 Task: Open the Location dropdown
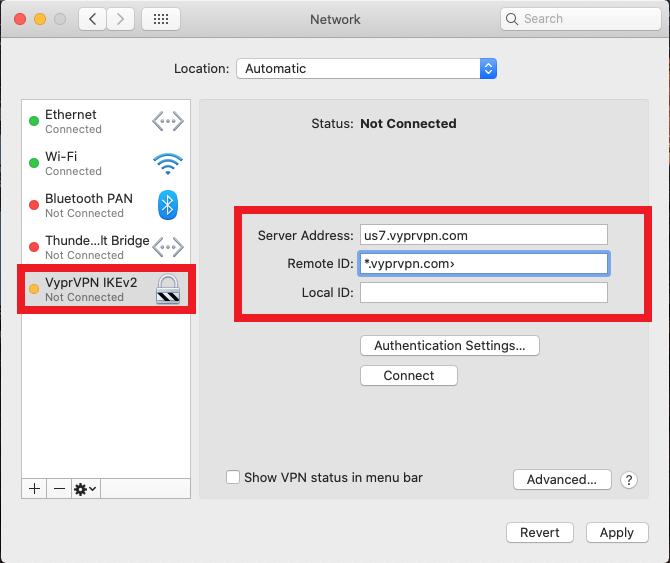point(366,68)
